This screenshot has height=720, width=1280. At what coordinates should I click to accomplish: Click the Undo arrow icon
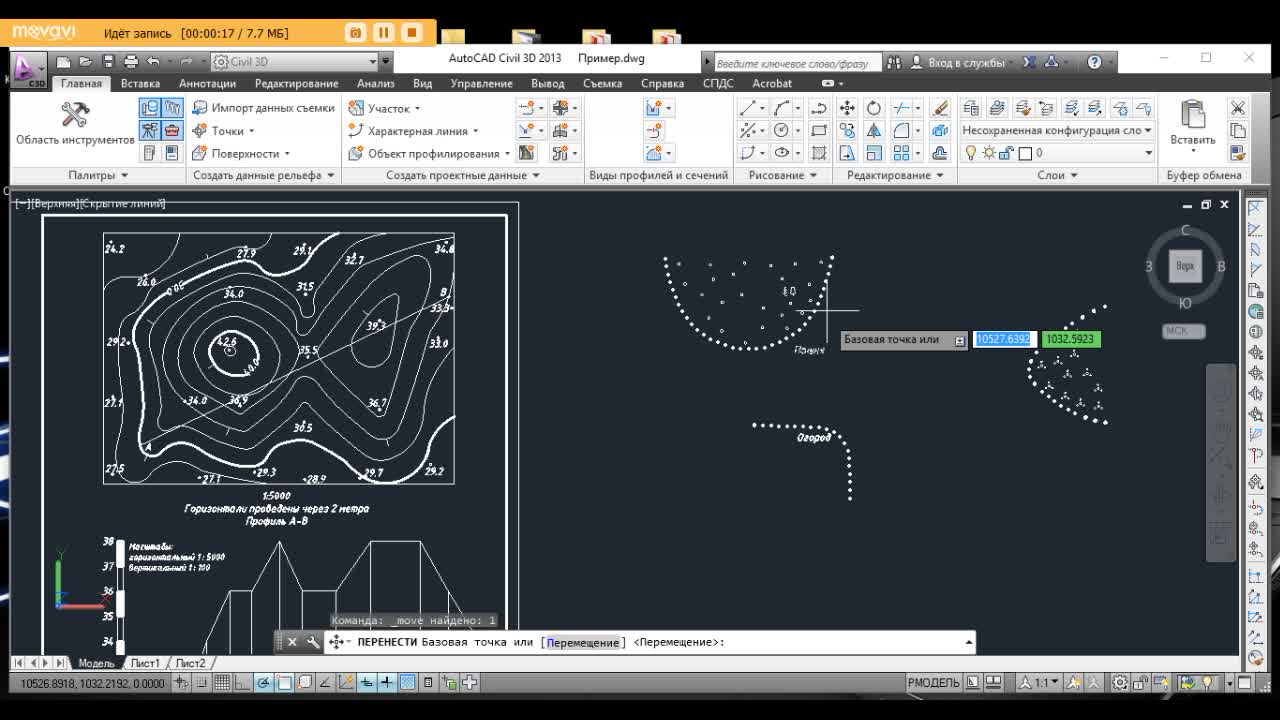pos(153,62)
